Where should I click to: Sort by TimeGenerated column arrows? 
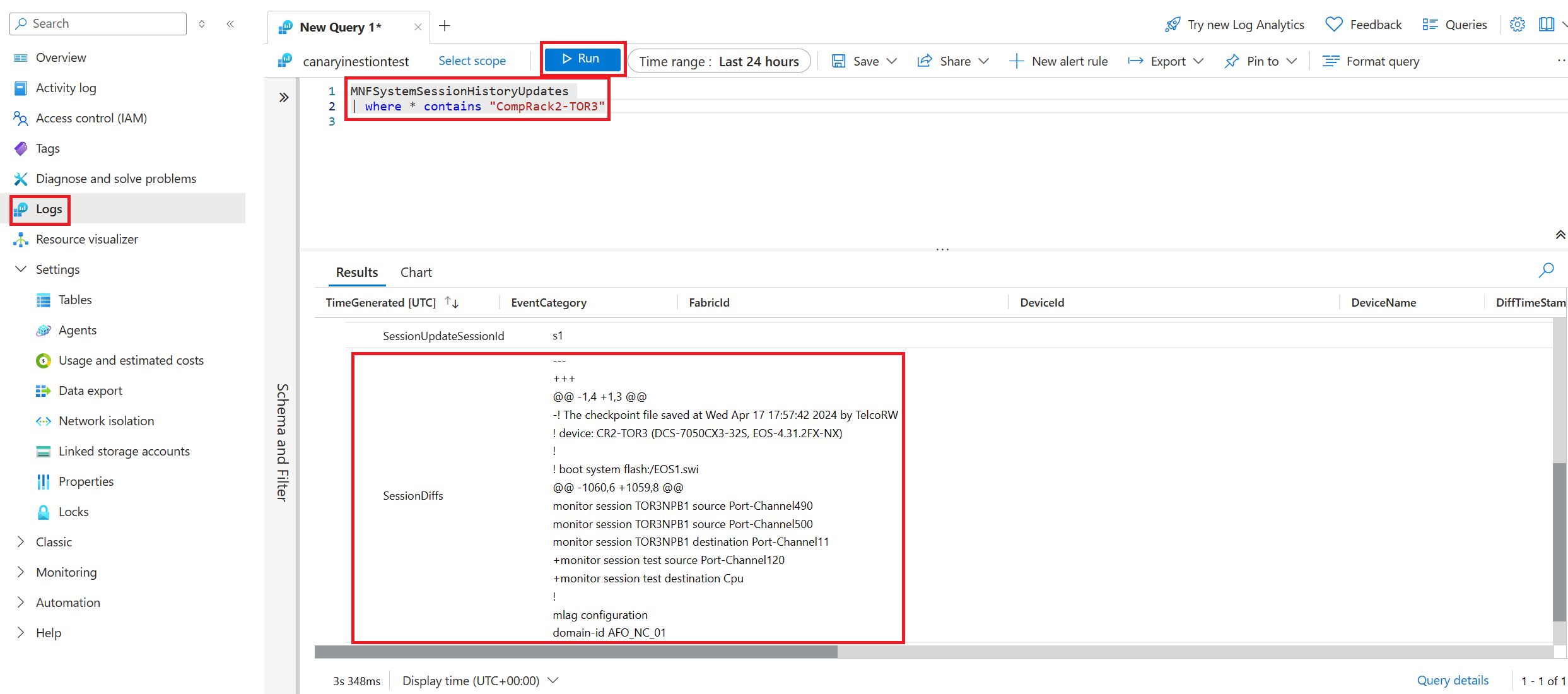click(x=452, y=302)
